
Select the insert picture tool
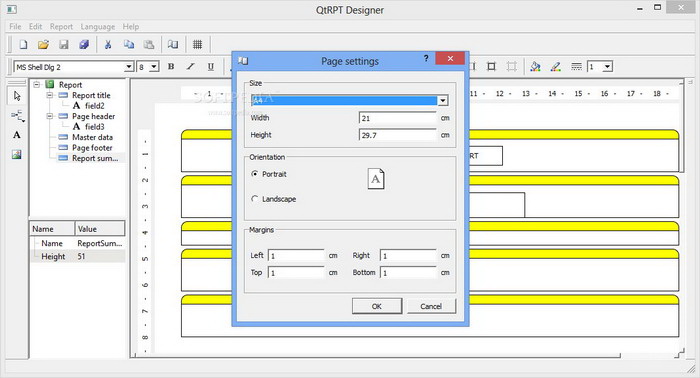(x=17, y=154)
